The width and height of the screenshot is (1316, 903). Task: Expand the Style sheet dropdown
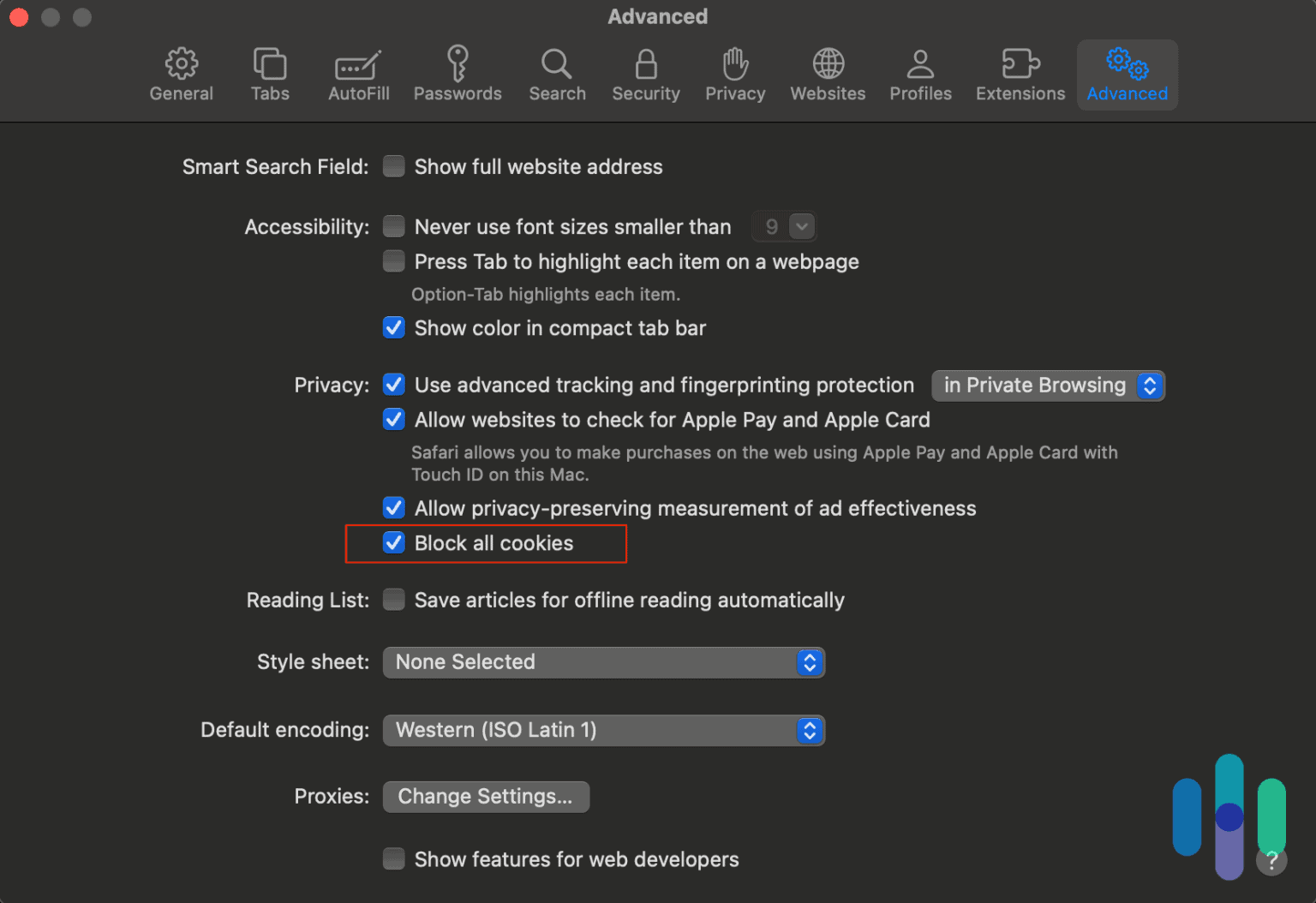point(603,662)
